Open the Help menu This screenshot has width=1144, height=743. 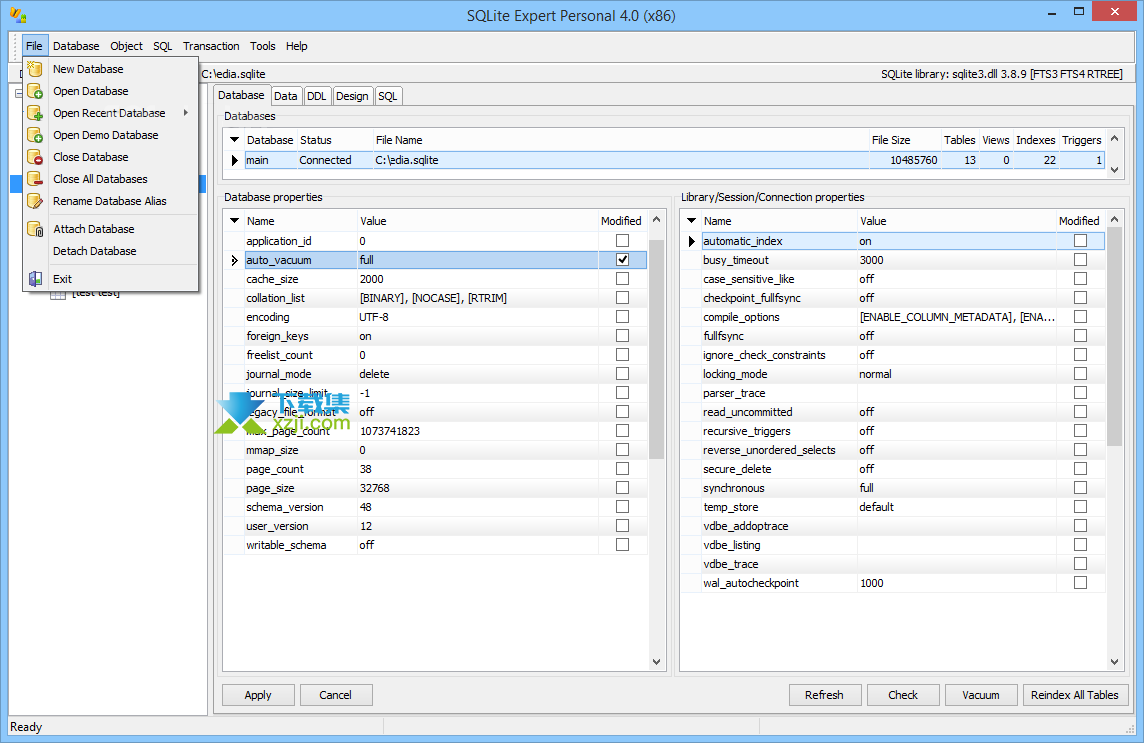coord(296,46)
